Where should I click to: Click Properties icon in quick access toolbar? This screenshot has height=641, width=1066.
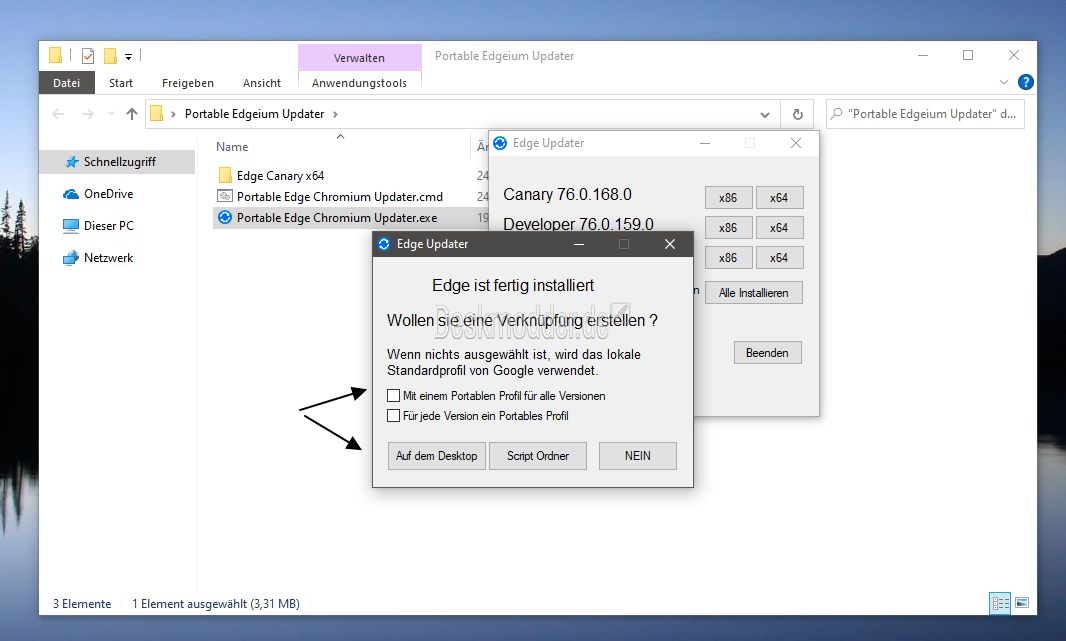(x=88, y=56)
